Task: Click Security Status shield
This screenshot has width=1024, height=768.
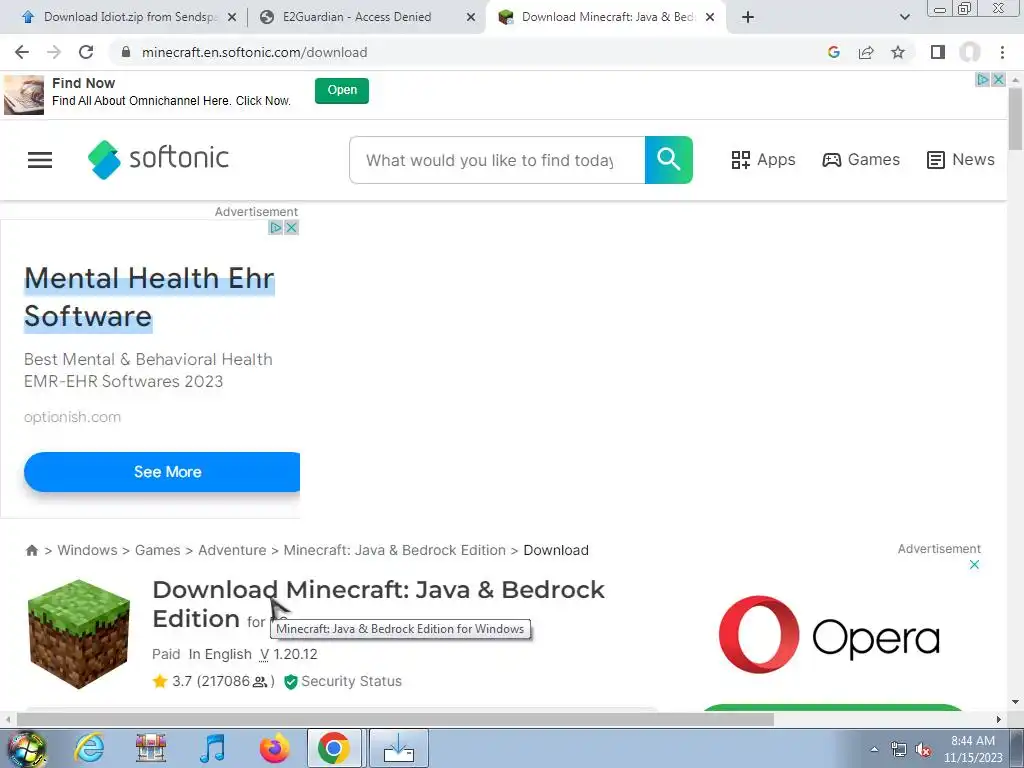Action: (291, 682)
